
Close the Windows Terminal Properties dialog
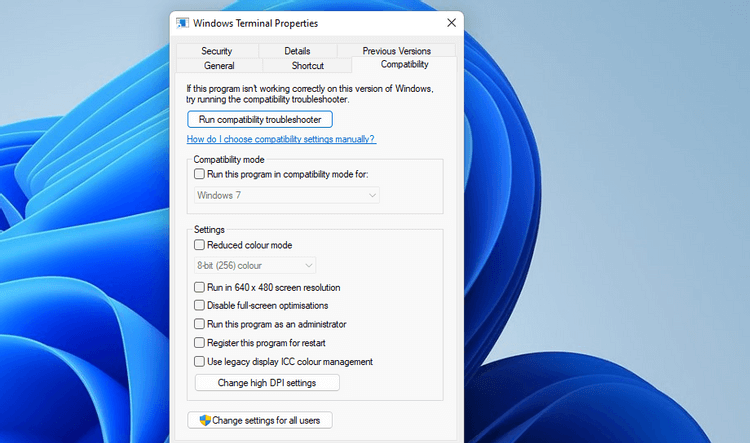point(451,23)
